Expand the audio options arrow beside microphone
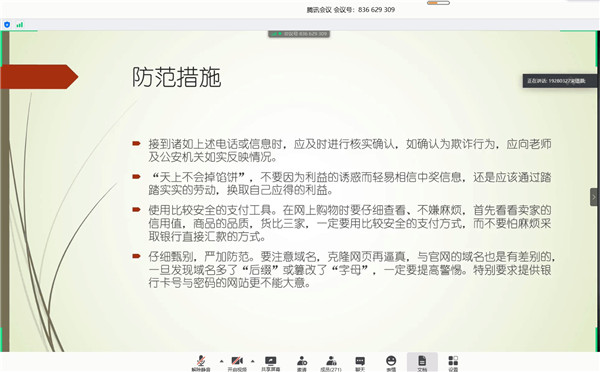The width and height of the screenshot is (600, 372). pos(221,361)
